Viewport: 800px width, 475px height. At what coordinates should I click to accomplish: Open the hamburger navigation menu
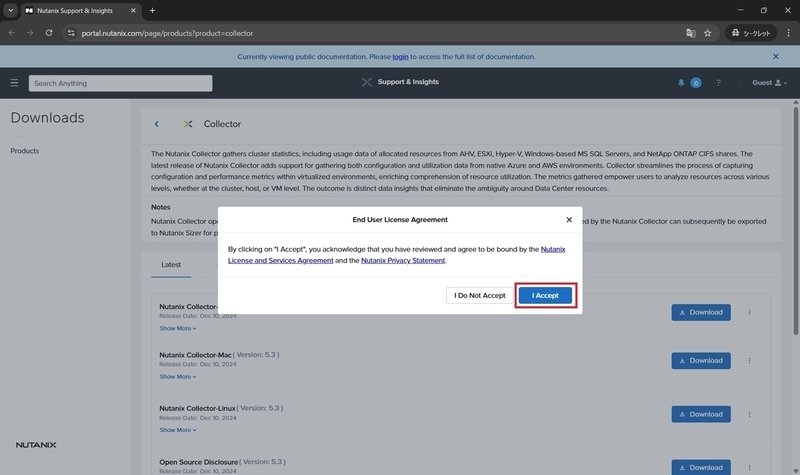(x=14, y=83)
